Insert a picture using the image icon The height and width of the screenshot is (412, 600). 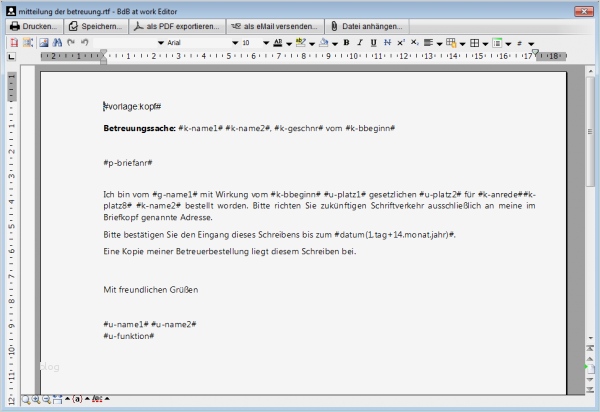pyautogui.click(x=44, y=43)
